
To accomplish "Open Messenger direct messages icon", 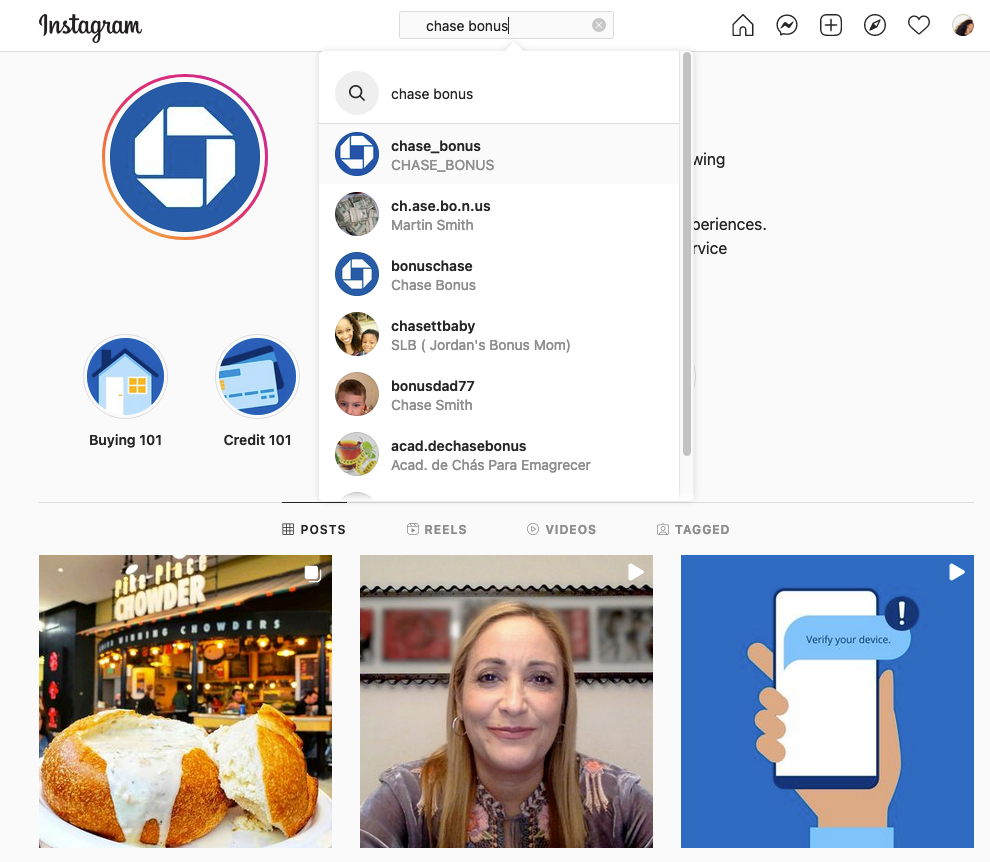I will pyautogui.click(x=787, y=25).
